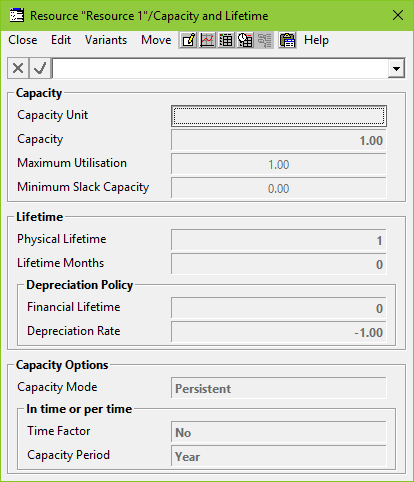
Task: Open the Edit menu
Action: (x=61, y=40)
